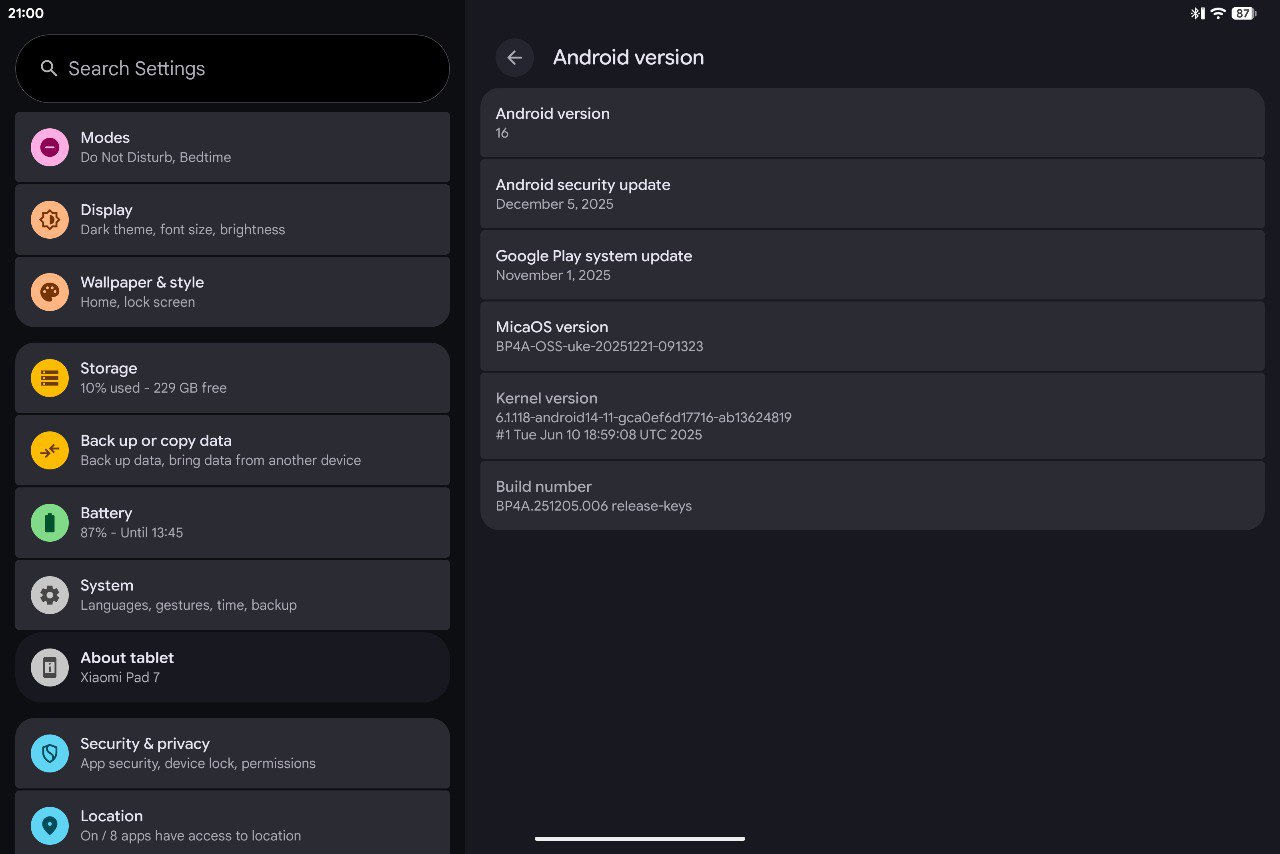Open Display settings via its brightness icon
This screenshot has width=1280, height=854.
coord(49,219)
